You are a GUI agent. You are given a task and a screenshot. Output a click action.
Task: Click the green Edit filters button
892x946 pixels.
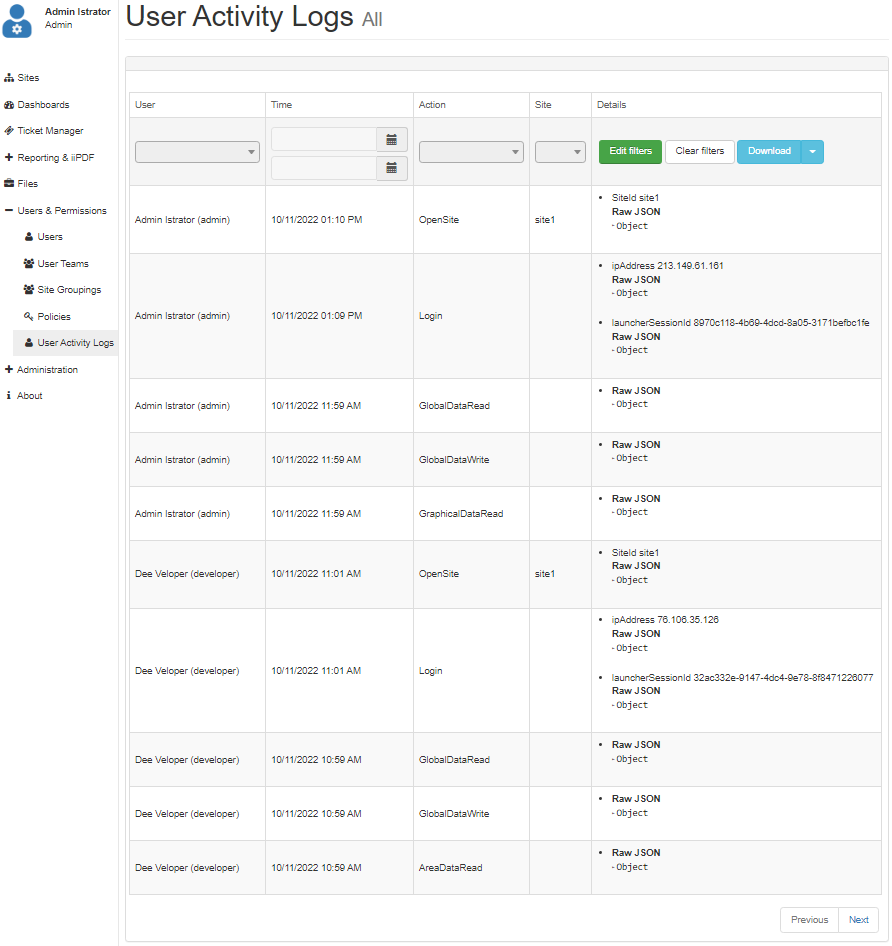click(630, 151)
